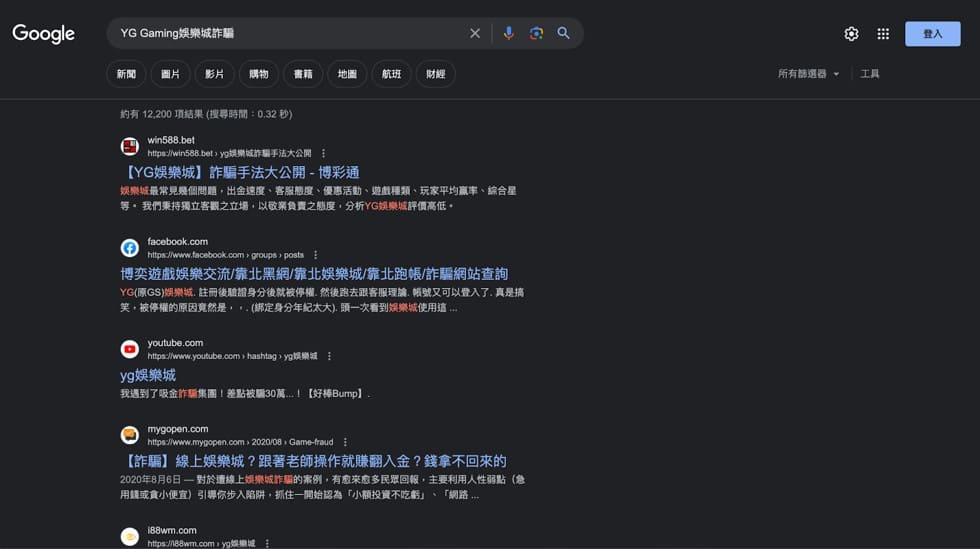Start voice search with microphone icon
This screenshot has width=980, height=549.
click(509, 33)
